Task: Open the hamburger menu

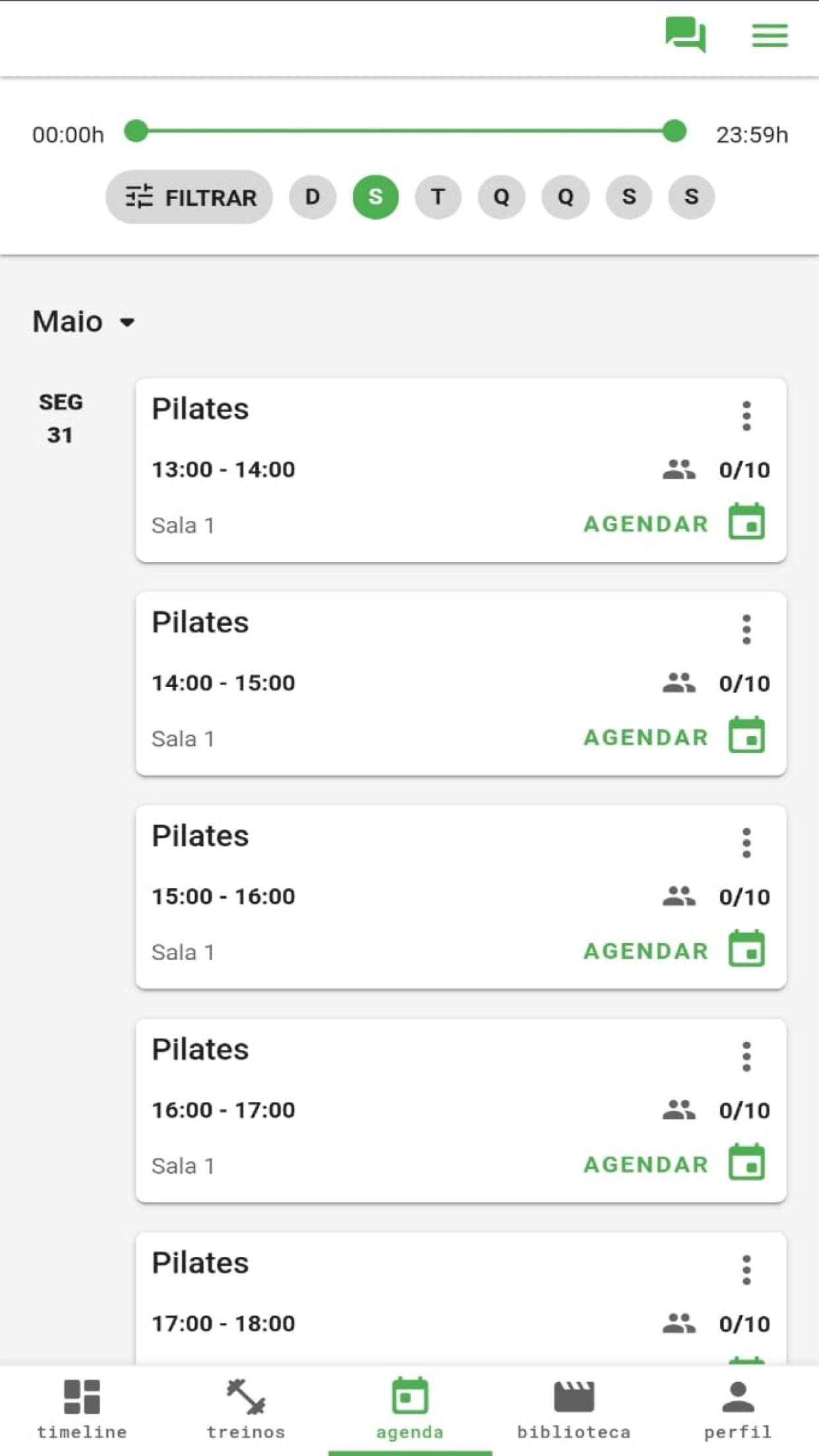Action: point(770,36)
